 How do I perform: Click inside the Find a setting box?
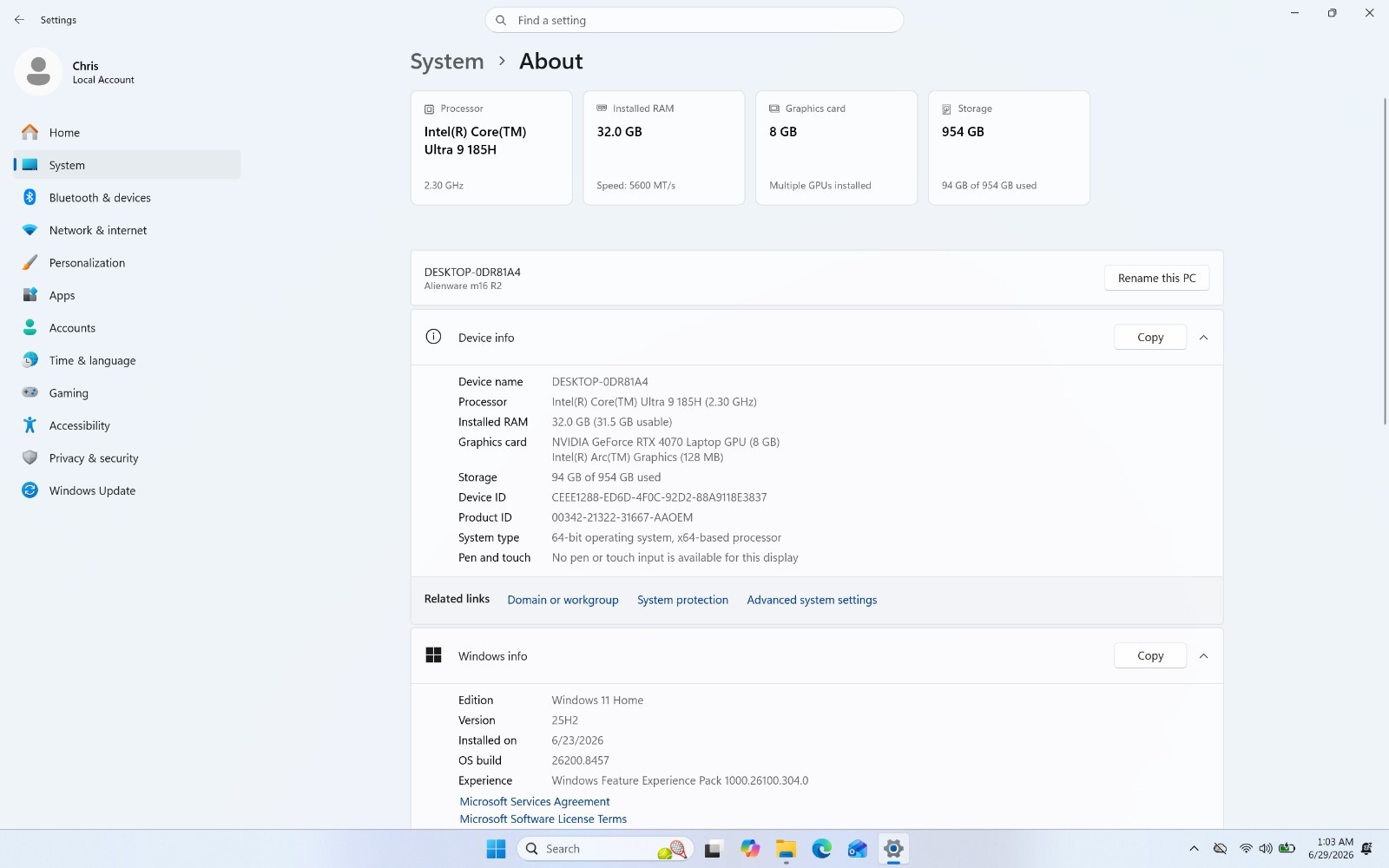(694, 20)
